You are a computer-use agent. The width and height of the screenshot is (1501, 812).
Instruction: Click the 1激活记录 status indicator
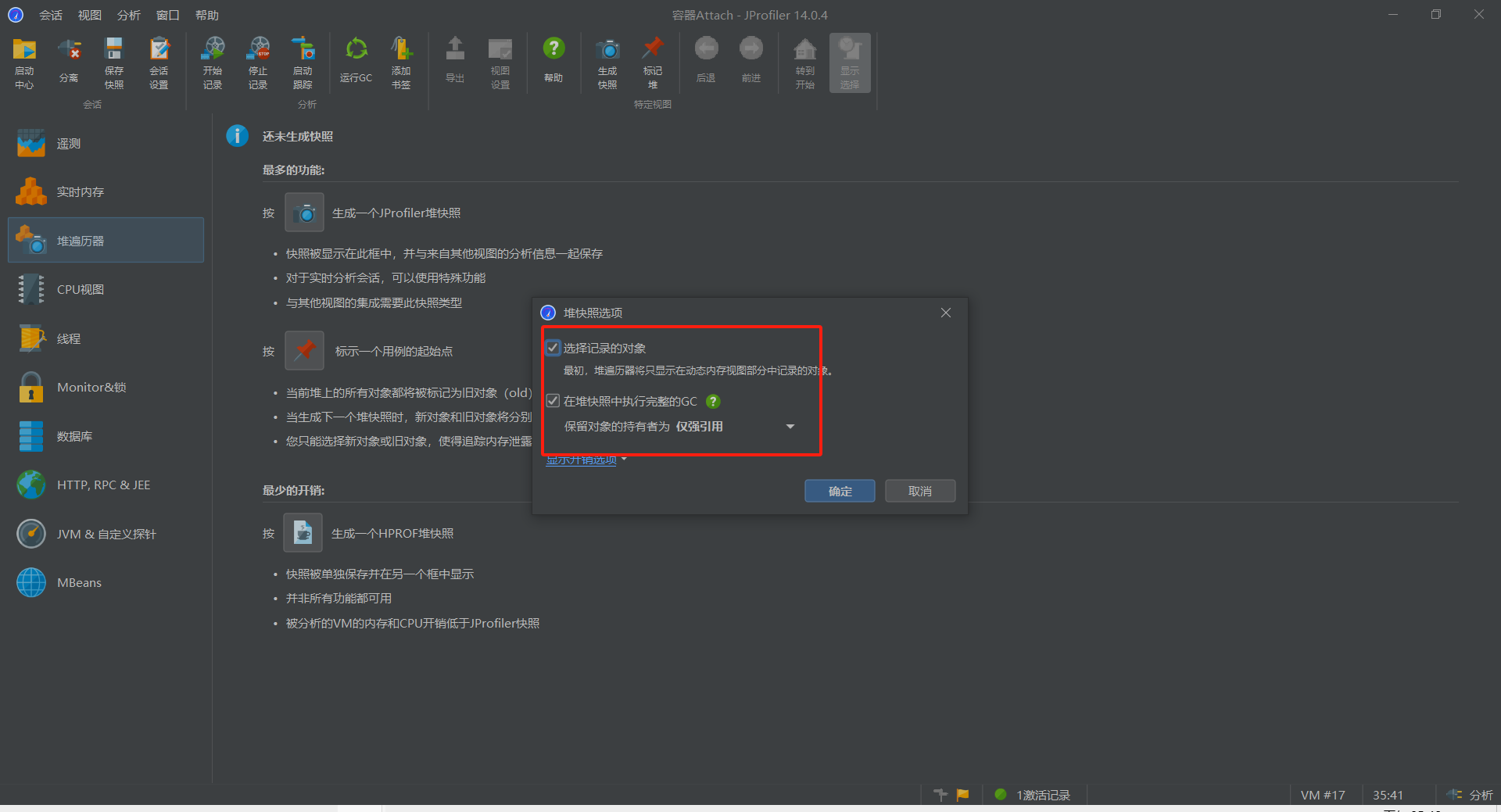(x=1033, y=795)
